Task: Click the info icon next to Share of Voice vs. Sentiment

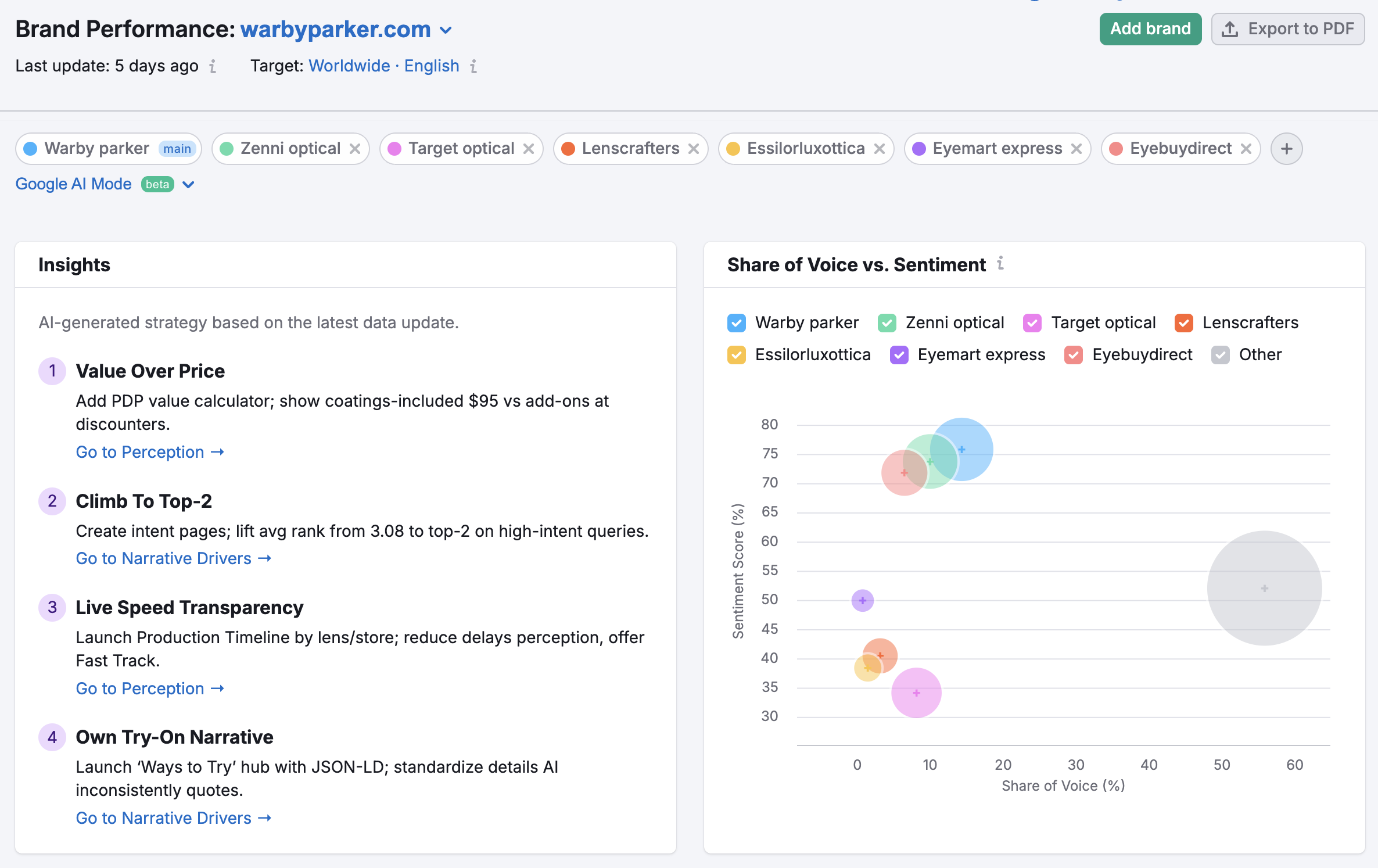Action: tap(1001, 264)
